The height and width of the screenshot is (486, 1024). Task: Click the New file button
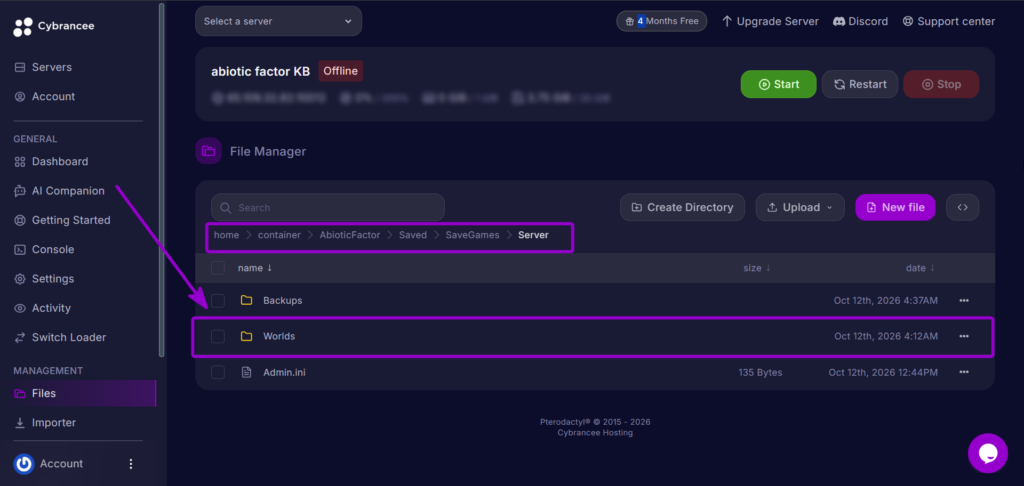click(x=895, y=208)
